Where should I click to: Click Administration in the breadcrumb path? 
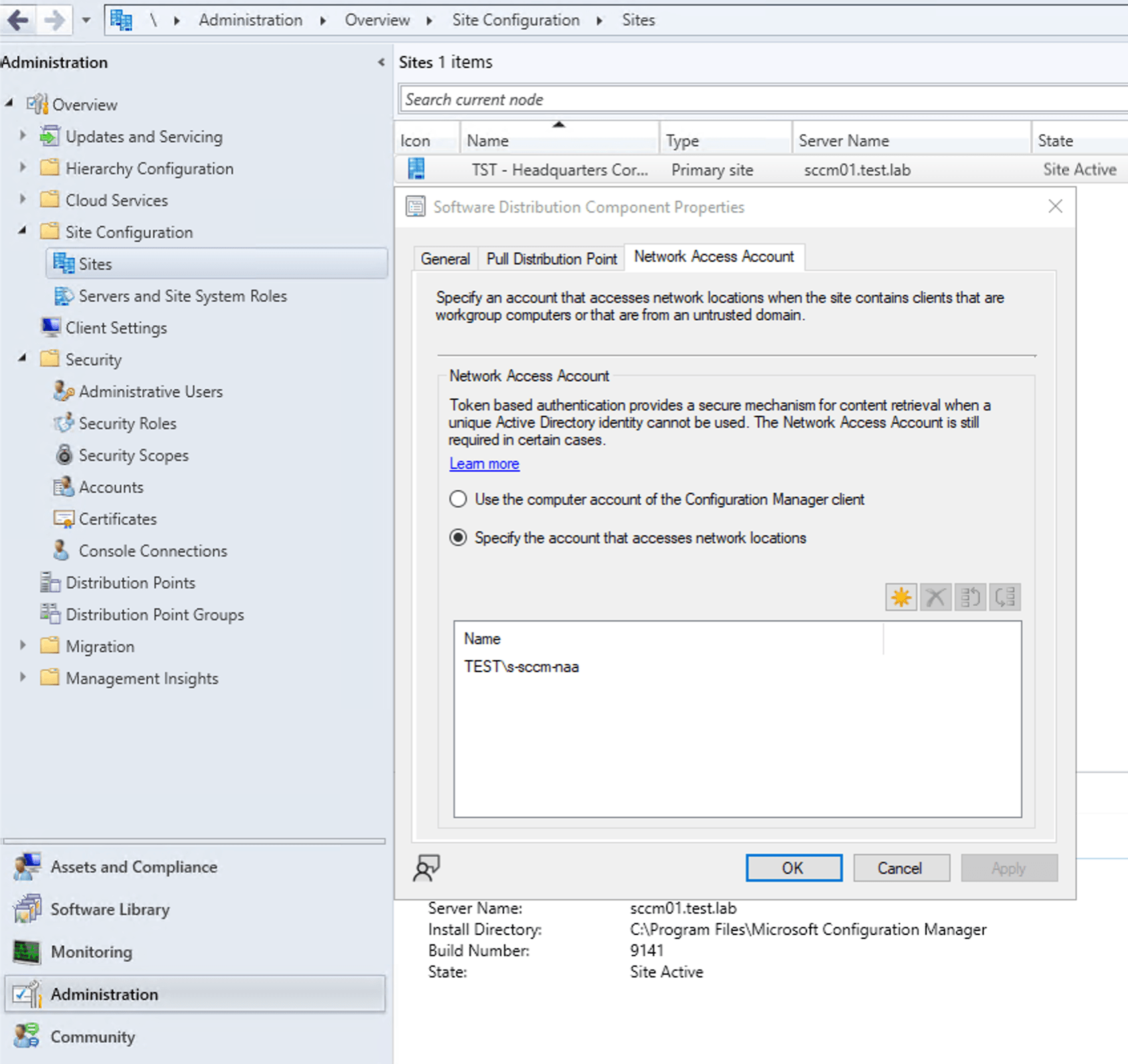(250, 20)
